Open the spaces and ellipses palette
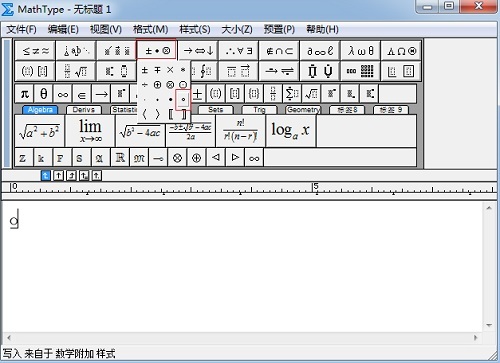Image resolution: width=500 pixels, height=363 pixels. (76, 51)
